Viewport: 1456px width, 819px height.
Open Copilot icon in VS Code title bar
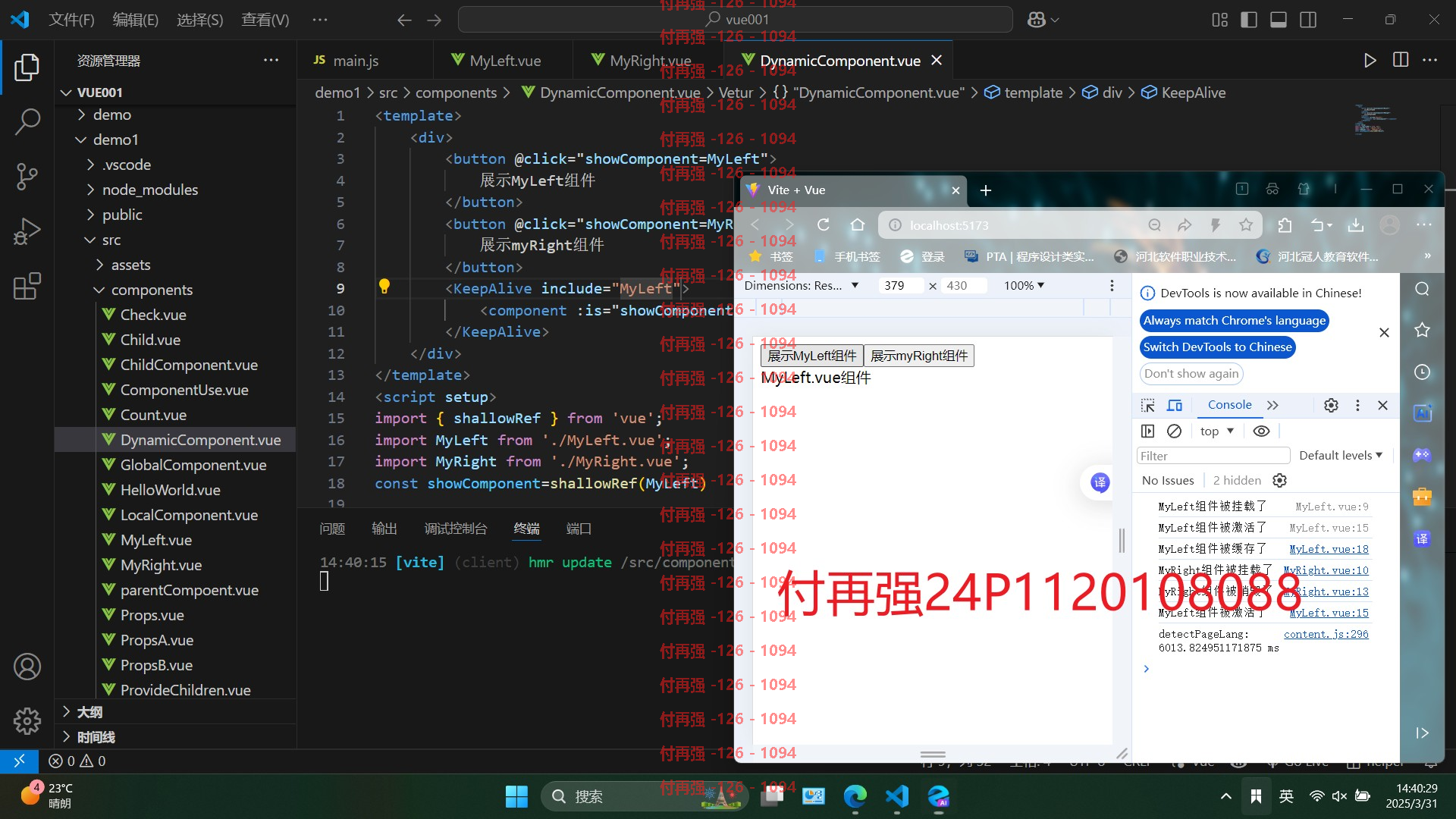[1037, 20]
